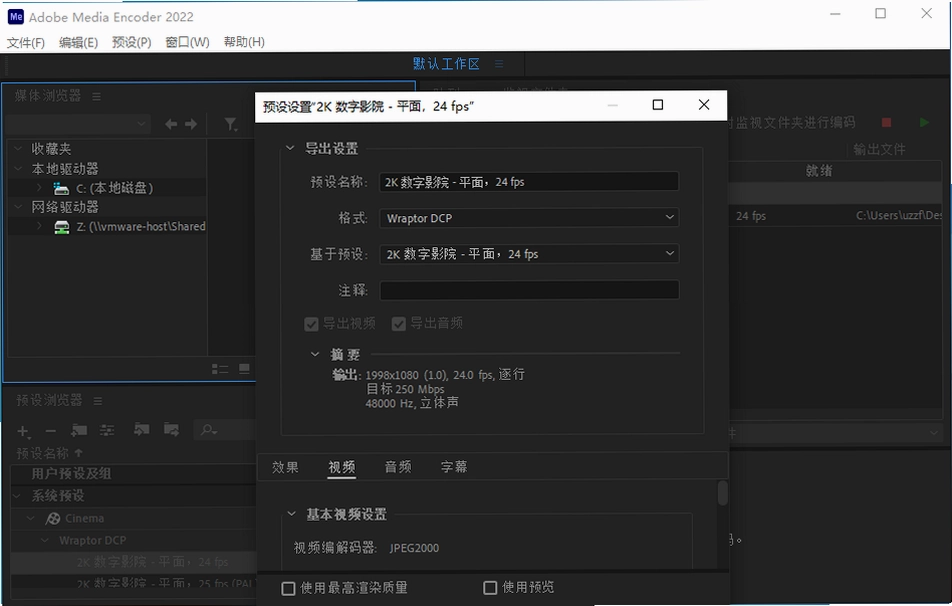Open the 基于预设 dropdown
The height and width of the screenshot is (606, 952).
(529, 254)
